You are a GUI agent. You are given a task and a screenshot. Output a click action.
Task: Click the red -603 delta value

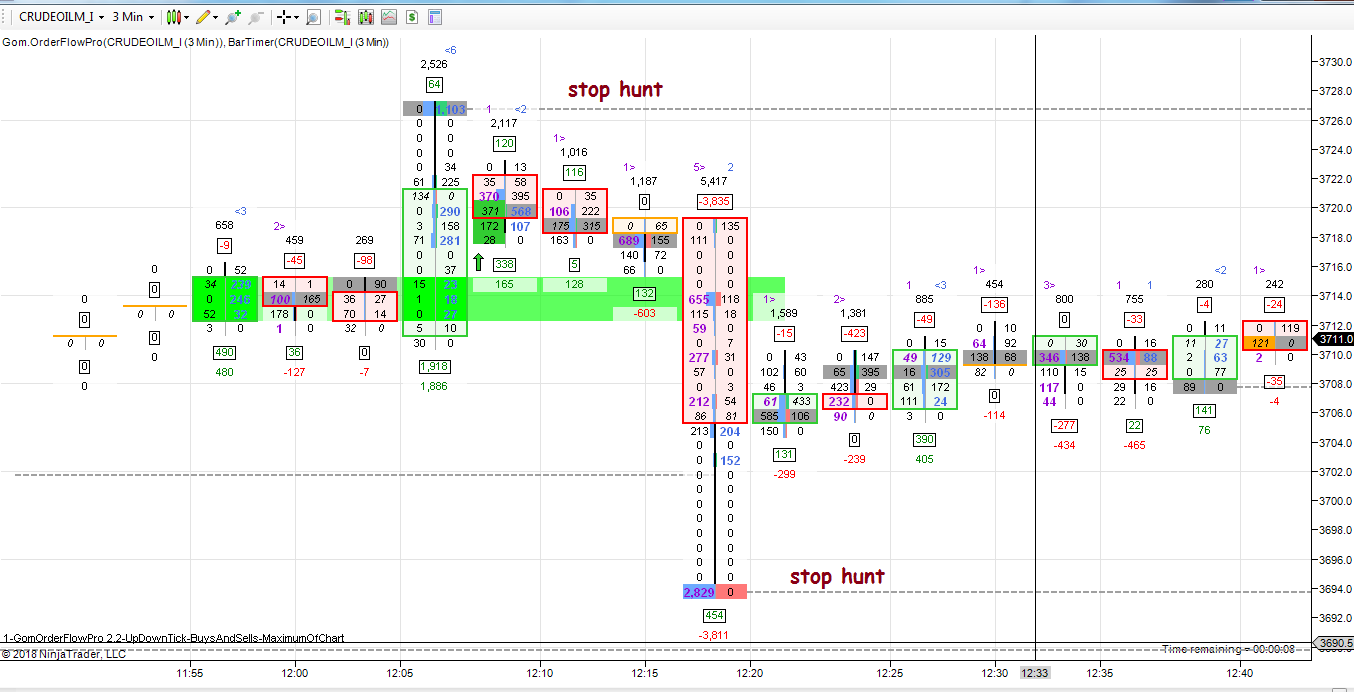pos(645,314)
